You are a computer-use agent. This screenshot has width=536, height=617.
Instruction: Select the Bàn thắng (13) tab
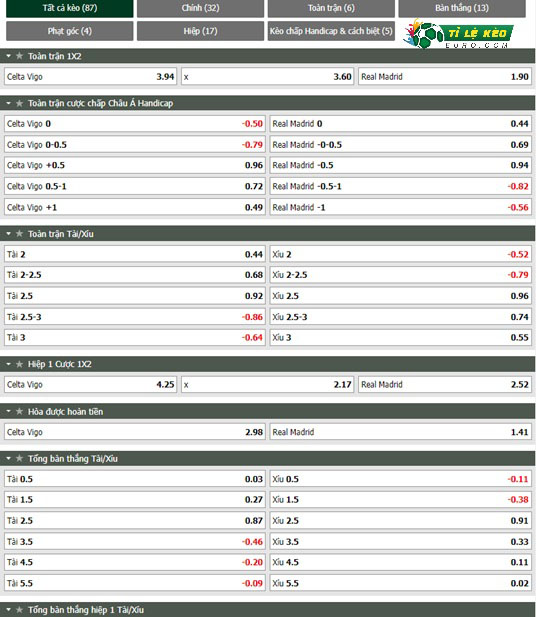click(x=462, y=8)
